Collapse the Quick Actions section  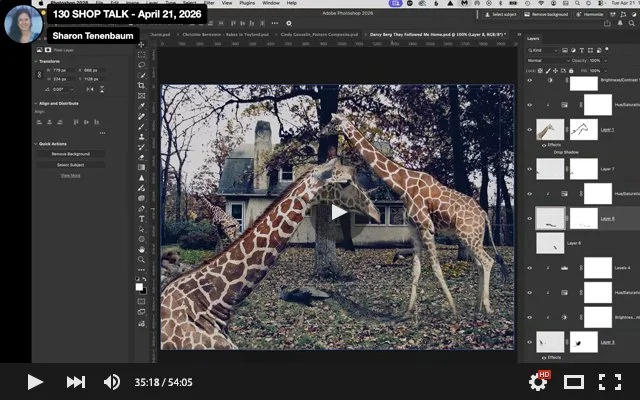click(x=36, y=144)
